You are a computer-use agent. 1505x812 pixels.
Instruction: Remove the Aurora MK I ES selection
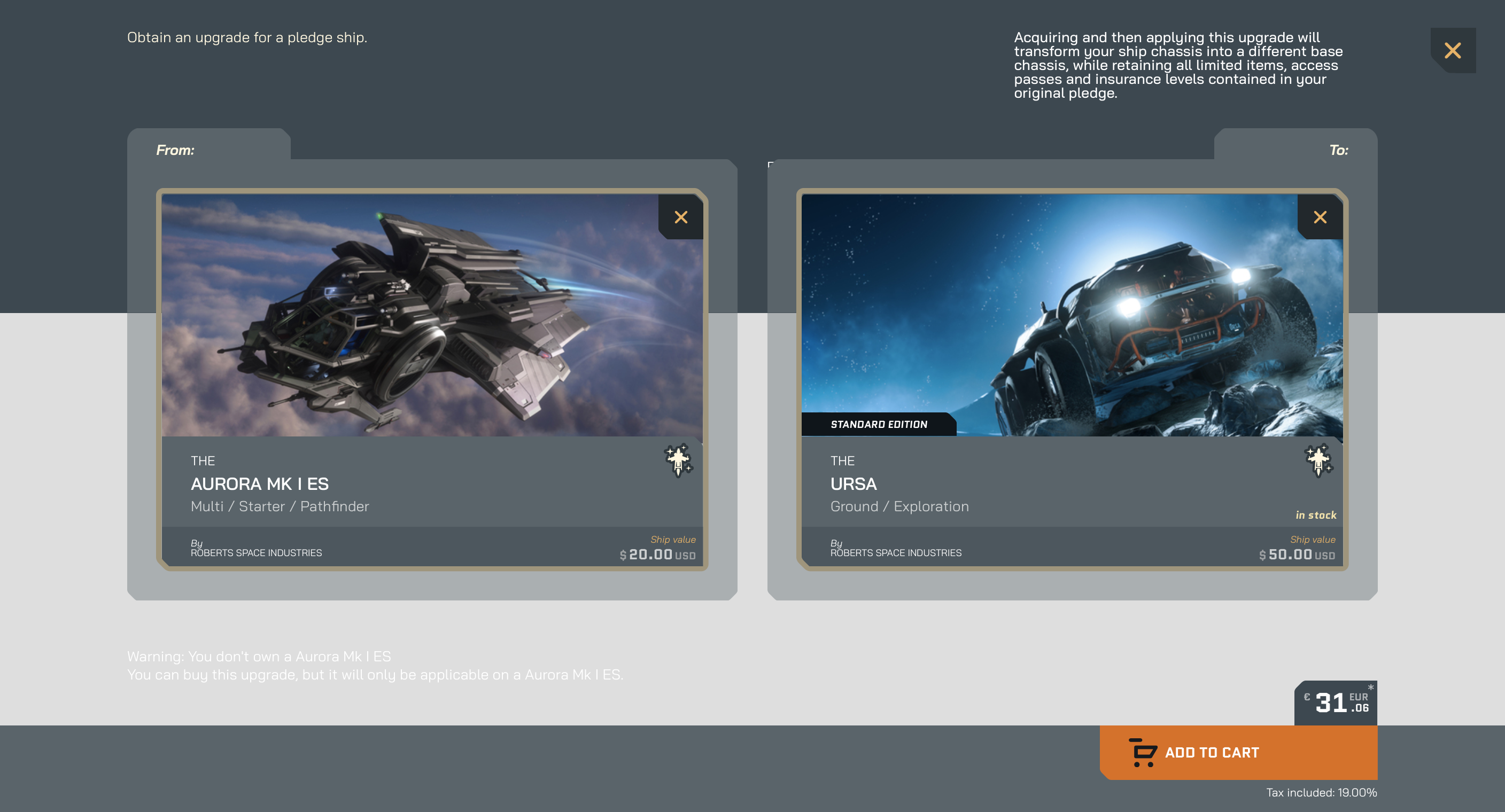[x=681, y=217]
